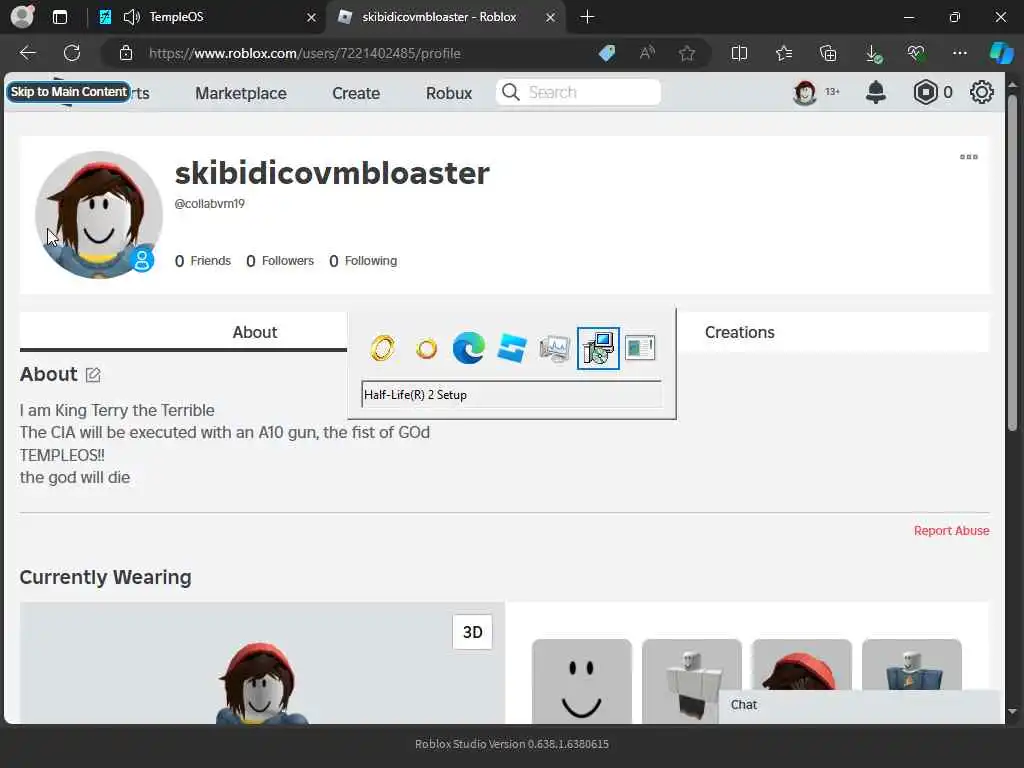The image size is (1024, 768).
Task: Click the skibidicovmbloaster display name
Action: coord(332,173)
